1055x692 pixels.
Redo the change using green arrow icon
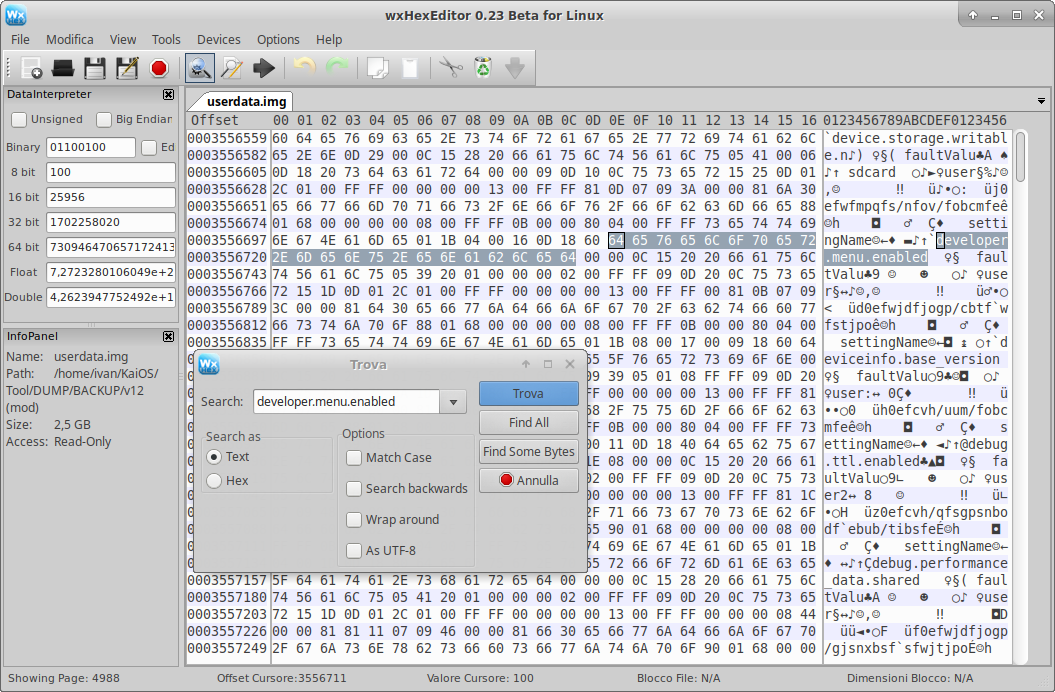[x=337, y=68]
